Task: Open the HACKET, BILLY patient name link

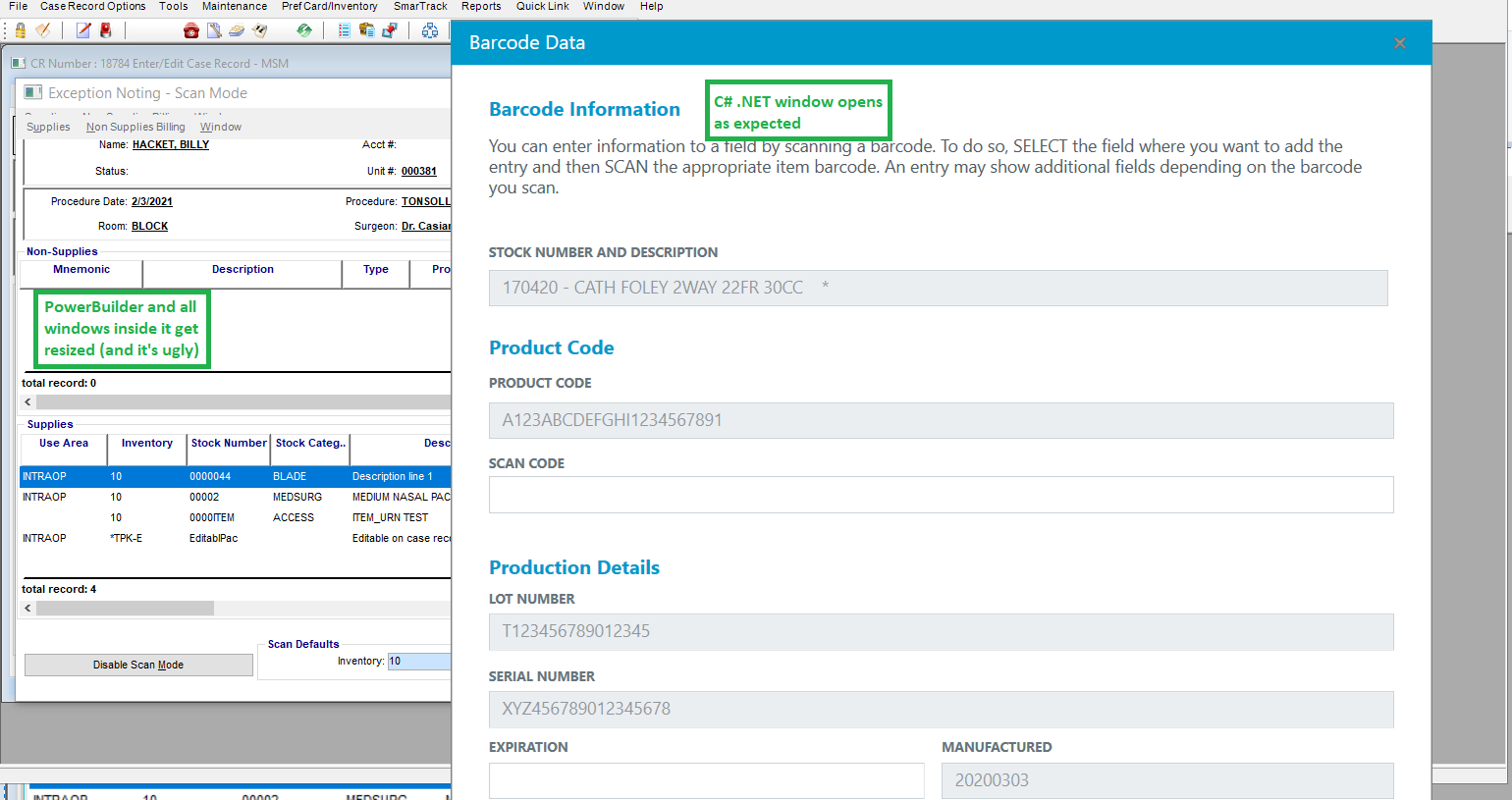Action: tap(171, 144)
